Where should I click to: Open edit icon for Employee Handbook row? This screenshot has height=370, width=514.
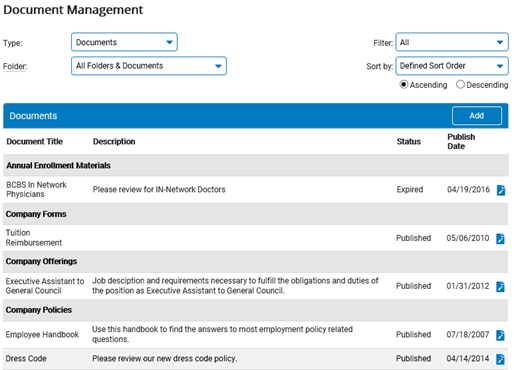pos(500,335)
